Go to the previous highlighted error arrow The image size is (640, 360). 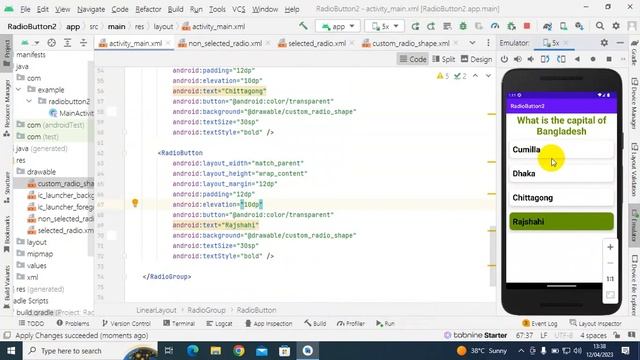[476, 76]
